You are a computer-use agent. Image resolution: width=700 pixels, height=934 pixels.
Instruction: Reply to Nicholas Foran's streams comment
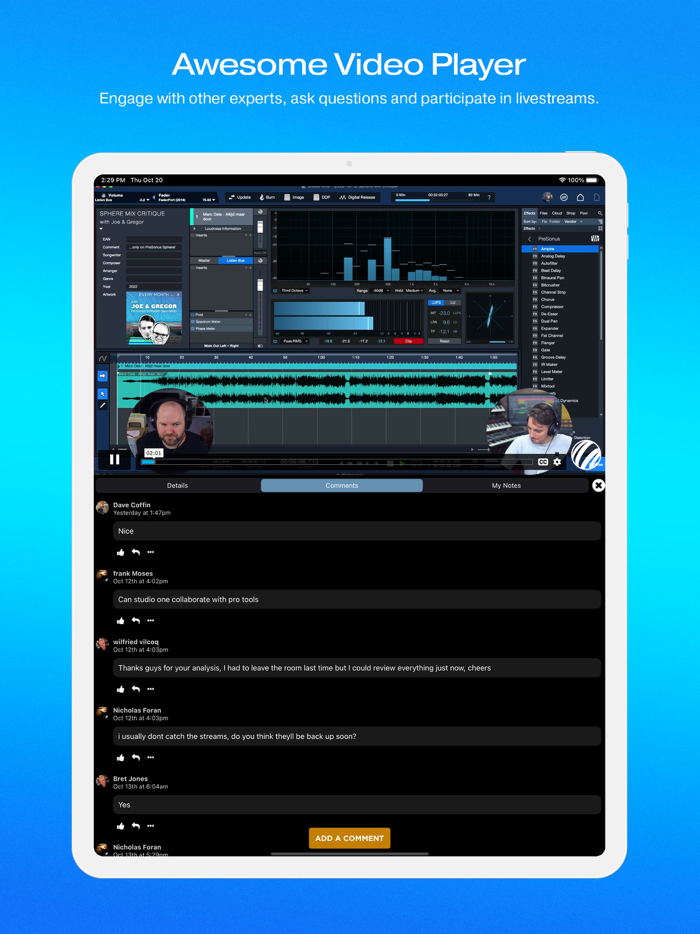click(136, 758)
